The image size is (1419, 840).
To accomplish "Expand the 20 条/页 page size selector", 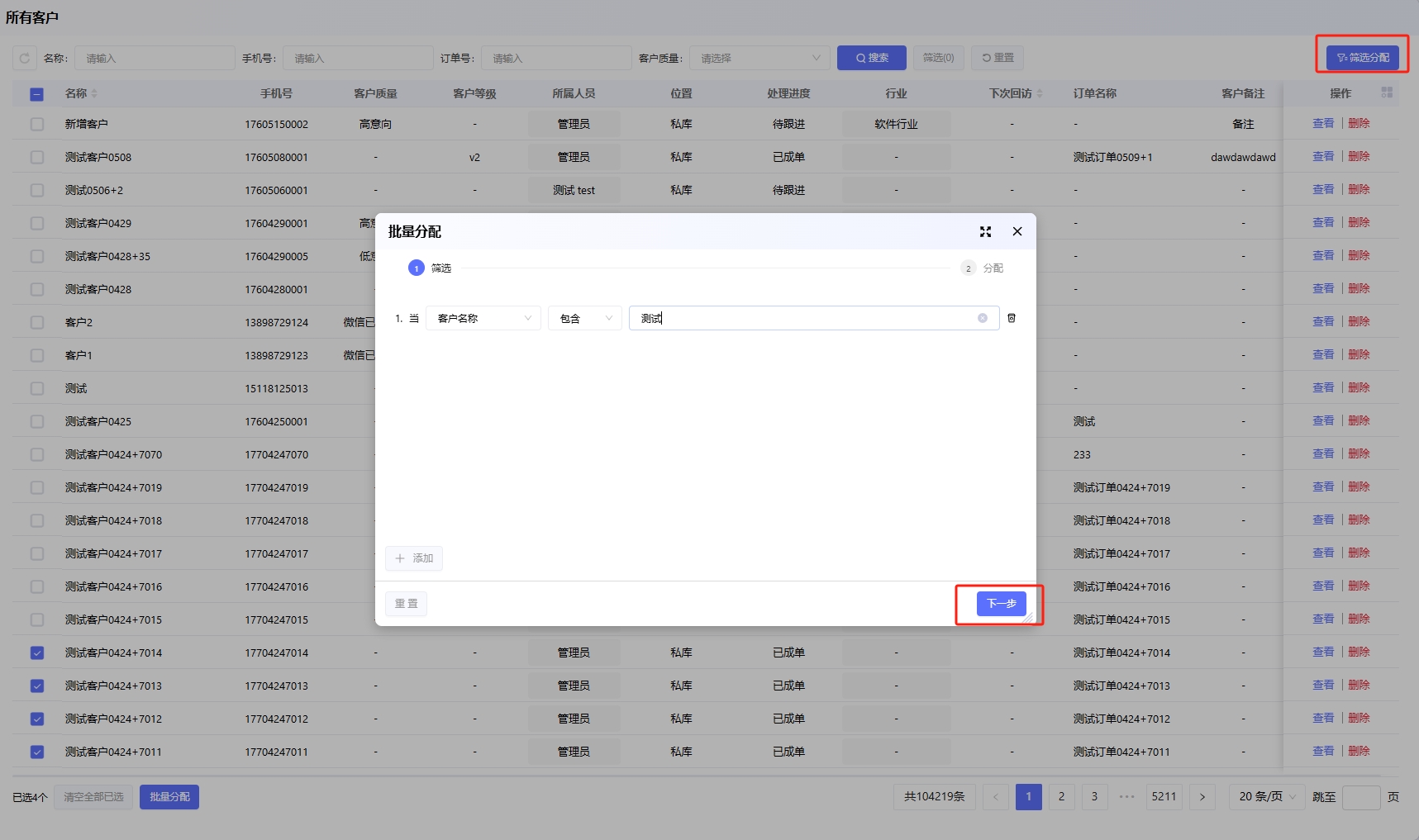I will pyautogui.click(x=1267, y=797).
